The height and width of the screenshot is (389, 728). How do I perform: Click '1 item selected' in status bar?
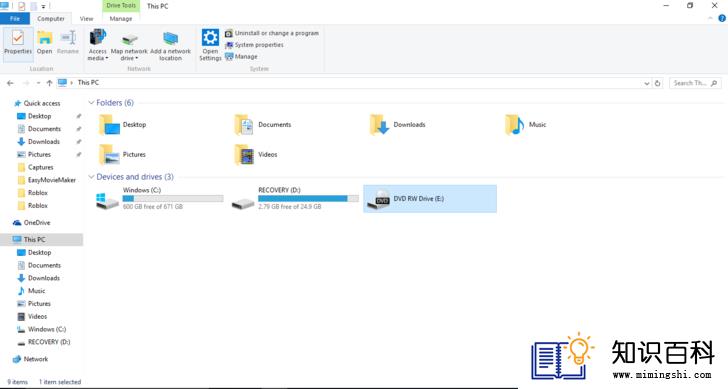tap(60, 382)
